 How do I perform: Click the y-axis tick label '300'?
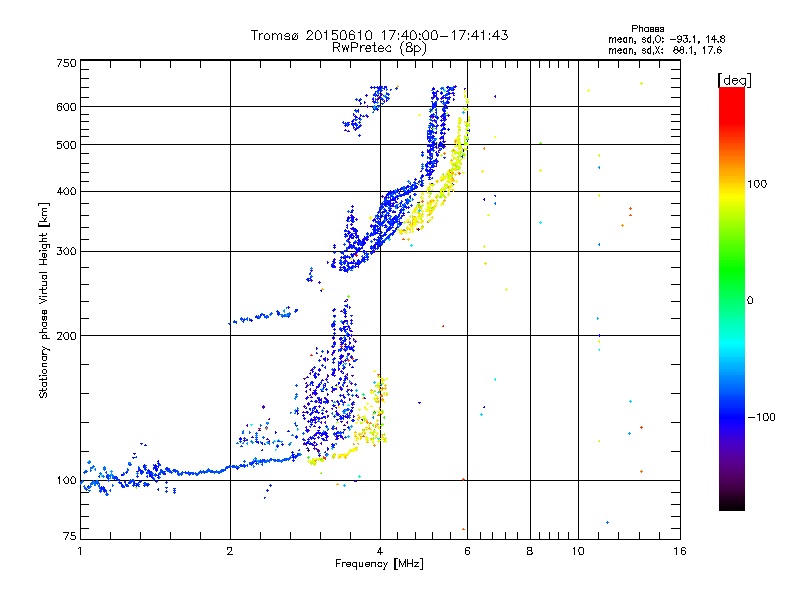67,252
